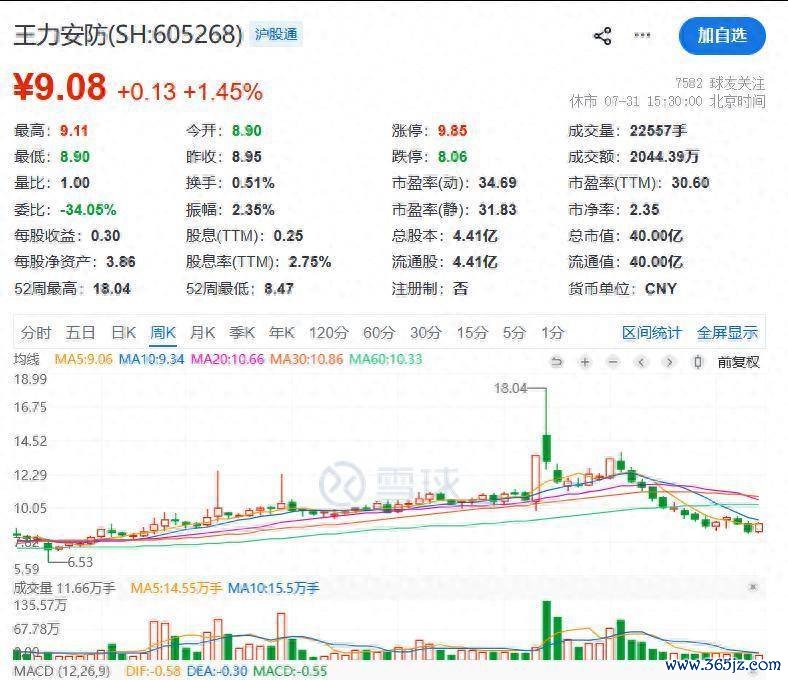Click the 跌停 8.06 value
The image size is (788, 680).
coord(452,157)
